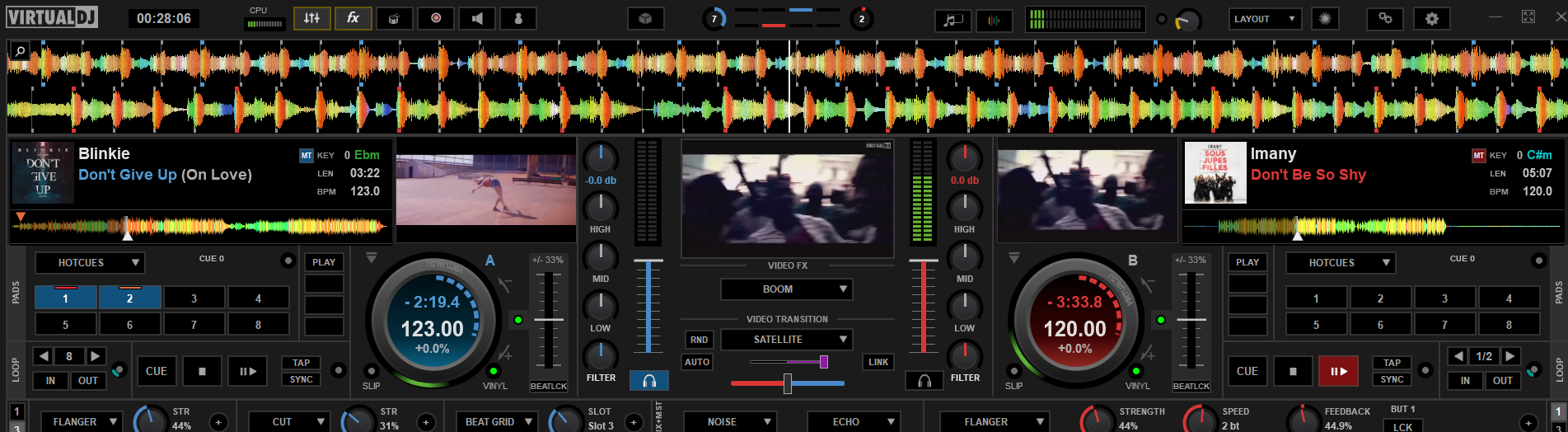Toggle deck A BEATLCK

(x=549, y=386)
